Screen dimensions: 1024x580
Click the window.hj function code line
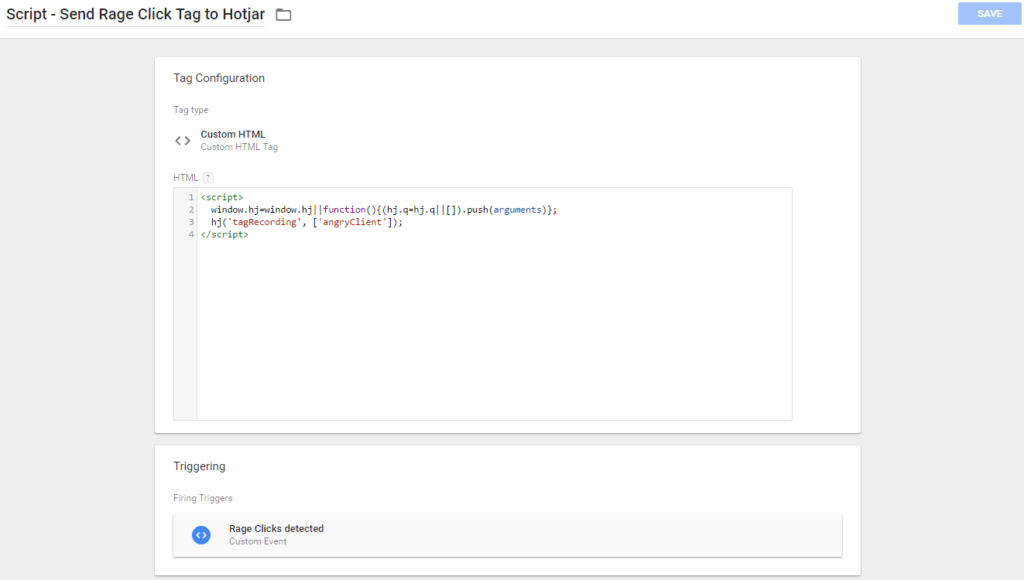(384, 210)
